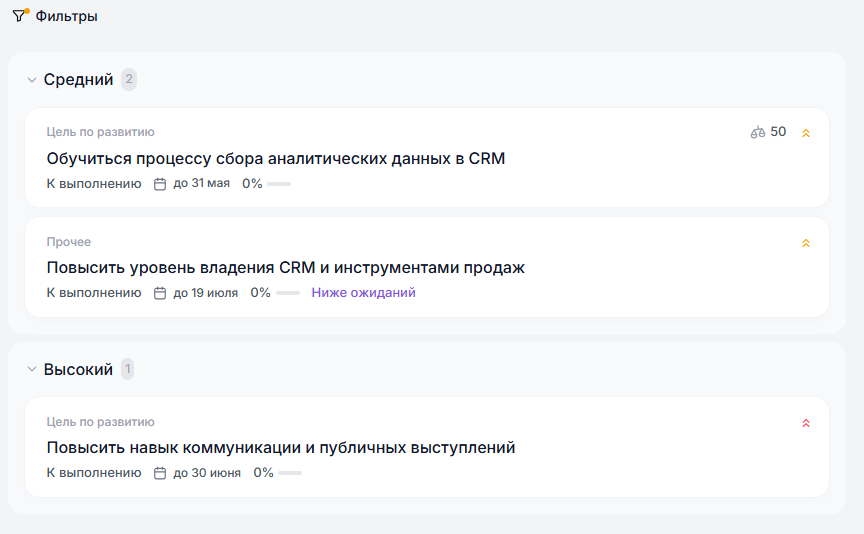Click the Фильтры button label
The width and height of the screenshot is (864, 534).
click(66, 16)
